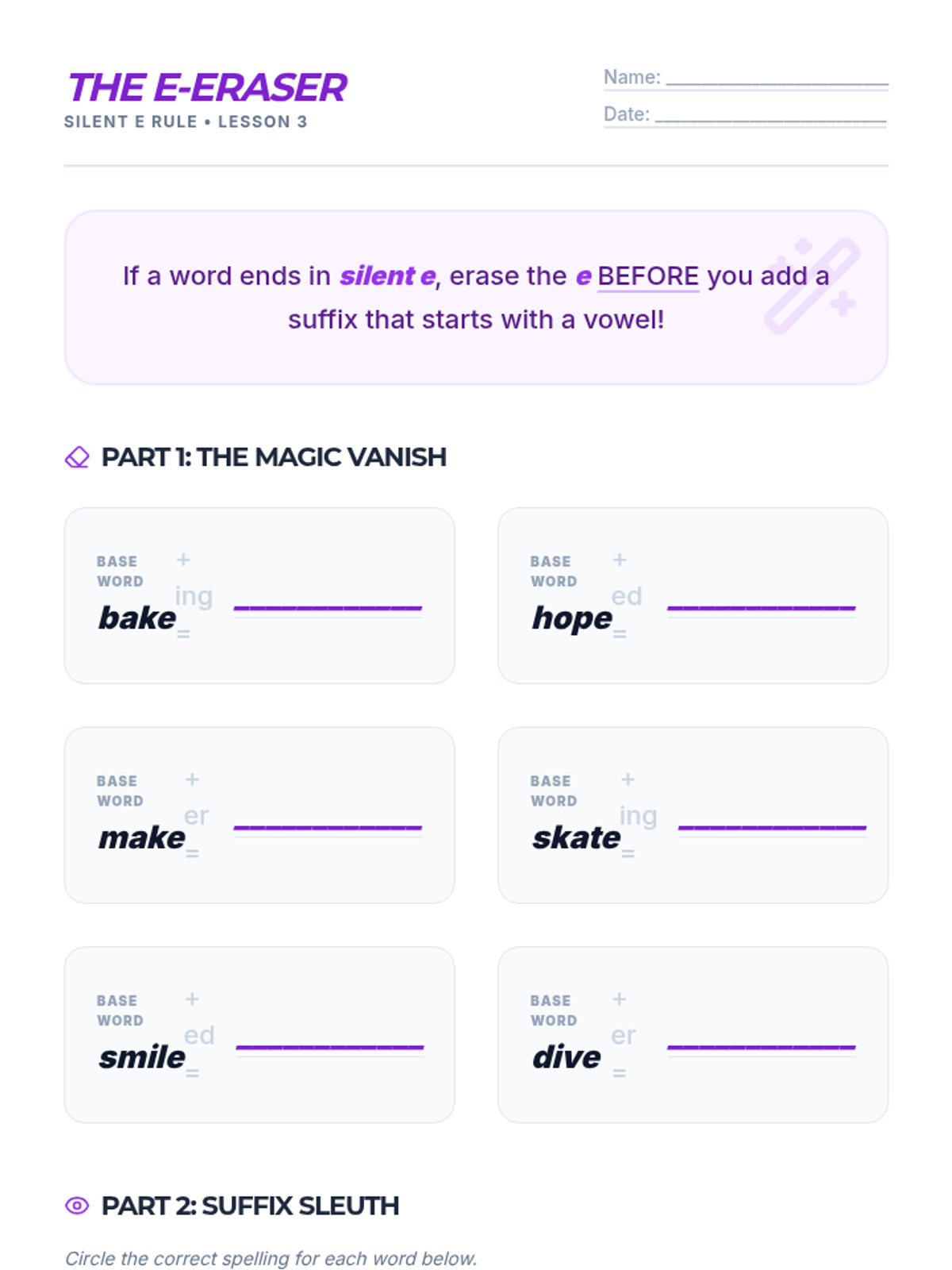Click the plus sign above the bake suffix
The image size is (952, 1270).
(x=183, y=560)
